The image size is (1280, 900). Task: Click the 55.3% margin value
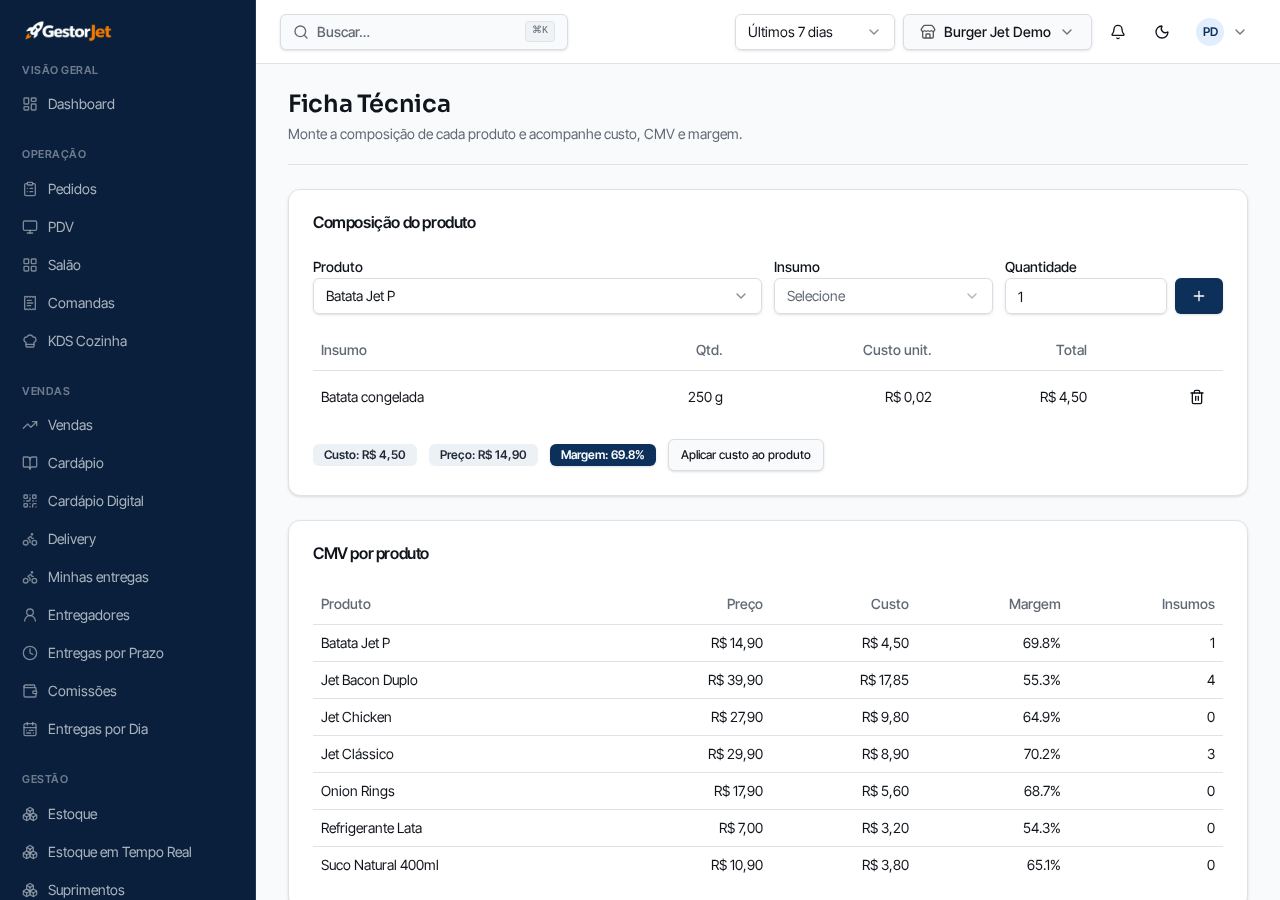coord(1041,680)
